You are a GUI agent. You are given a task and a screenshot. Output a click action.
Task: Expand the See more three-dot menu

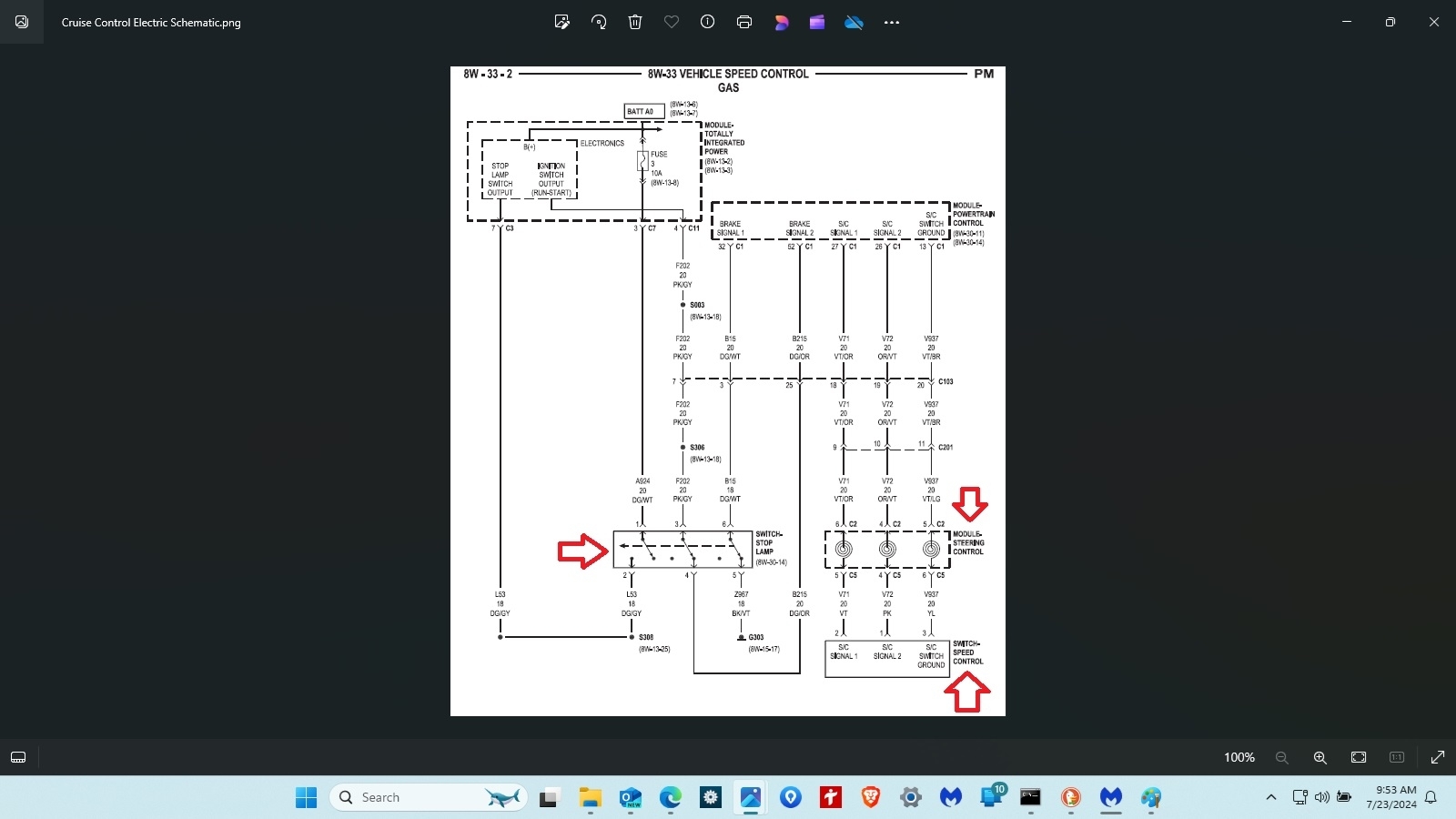892,22
